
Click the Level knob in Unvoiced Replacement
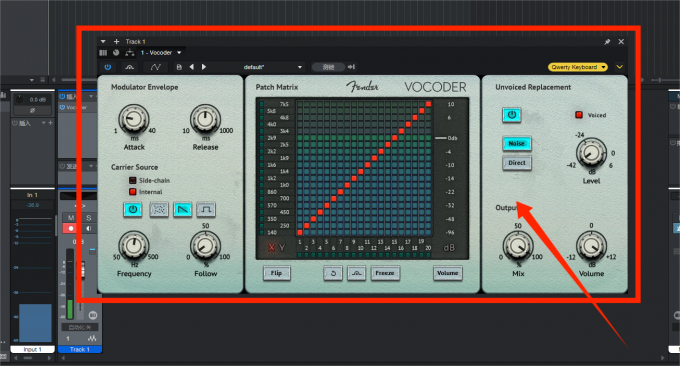591,153
